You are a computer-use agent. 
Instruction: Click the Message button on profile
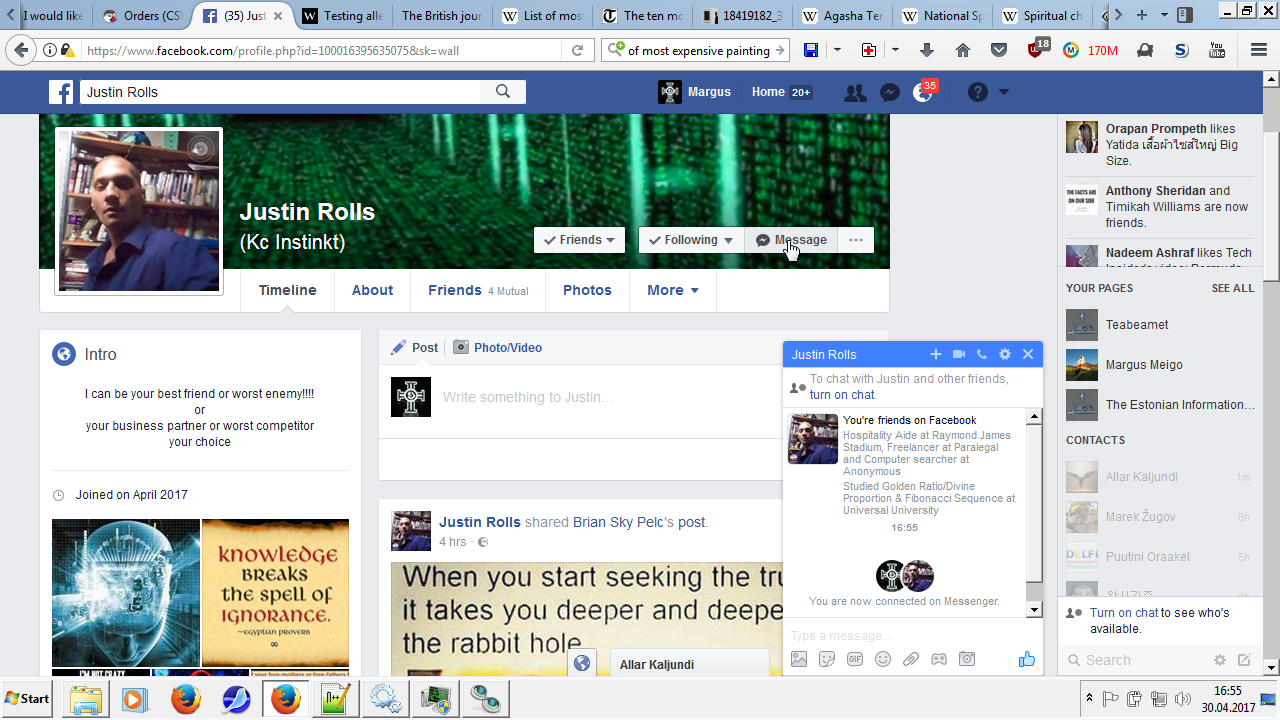pyautogui.click(x=791, y=240)
